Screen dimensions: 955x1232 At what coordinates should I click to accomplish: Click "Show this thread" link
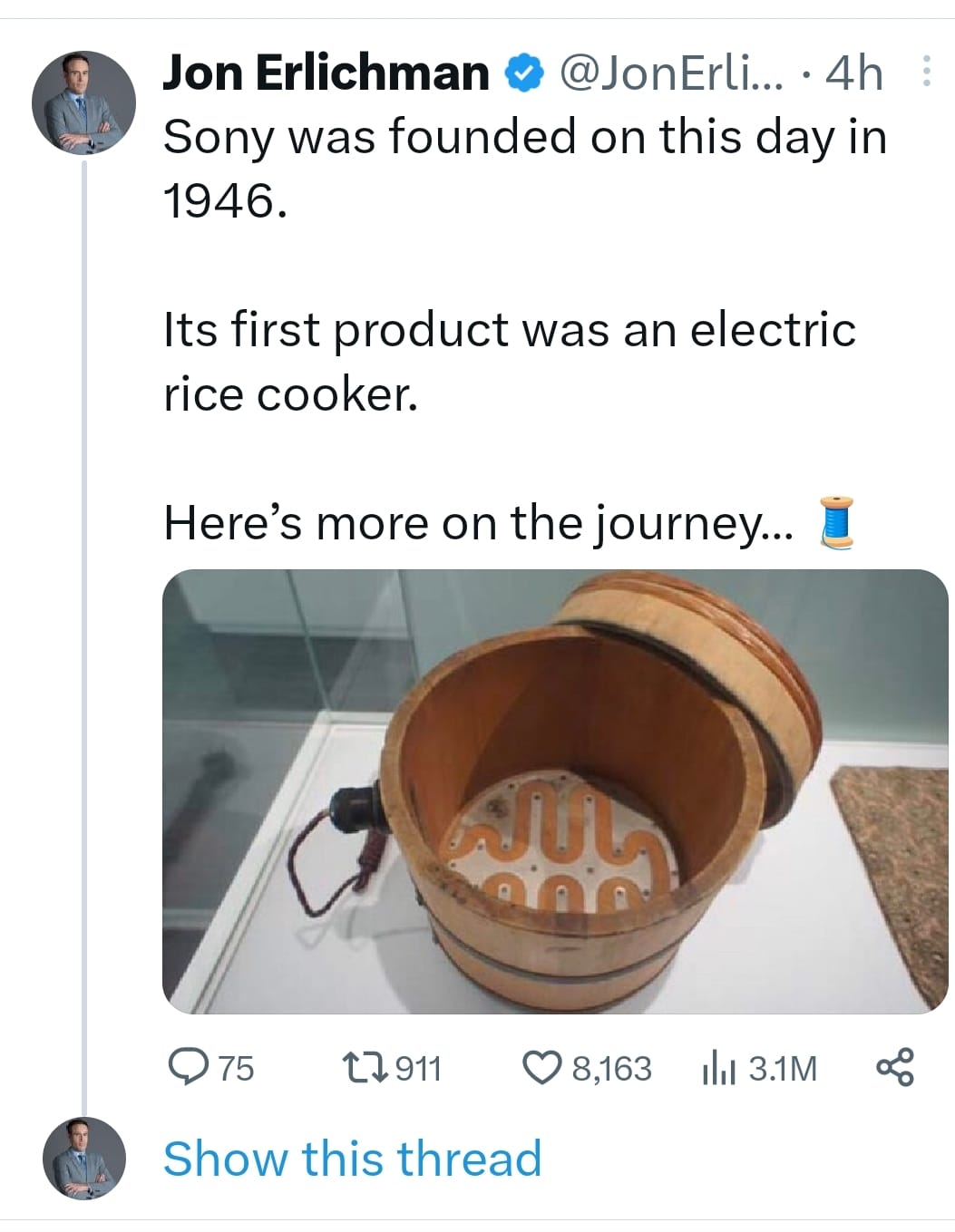[x=352, y=1158]
